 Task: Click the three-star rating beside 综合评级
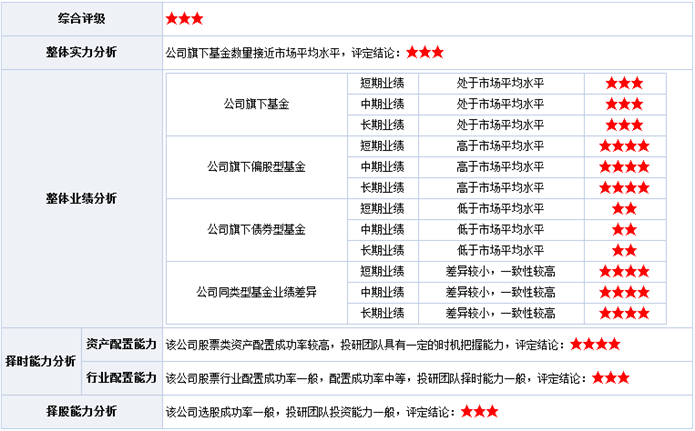tap(184, 19)
